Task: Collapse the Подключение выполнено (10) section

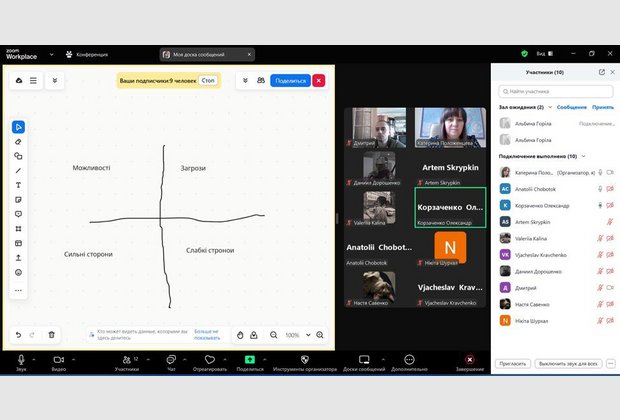Action: pos(583,156)
